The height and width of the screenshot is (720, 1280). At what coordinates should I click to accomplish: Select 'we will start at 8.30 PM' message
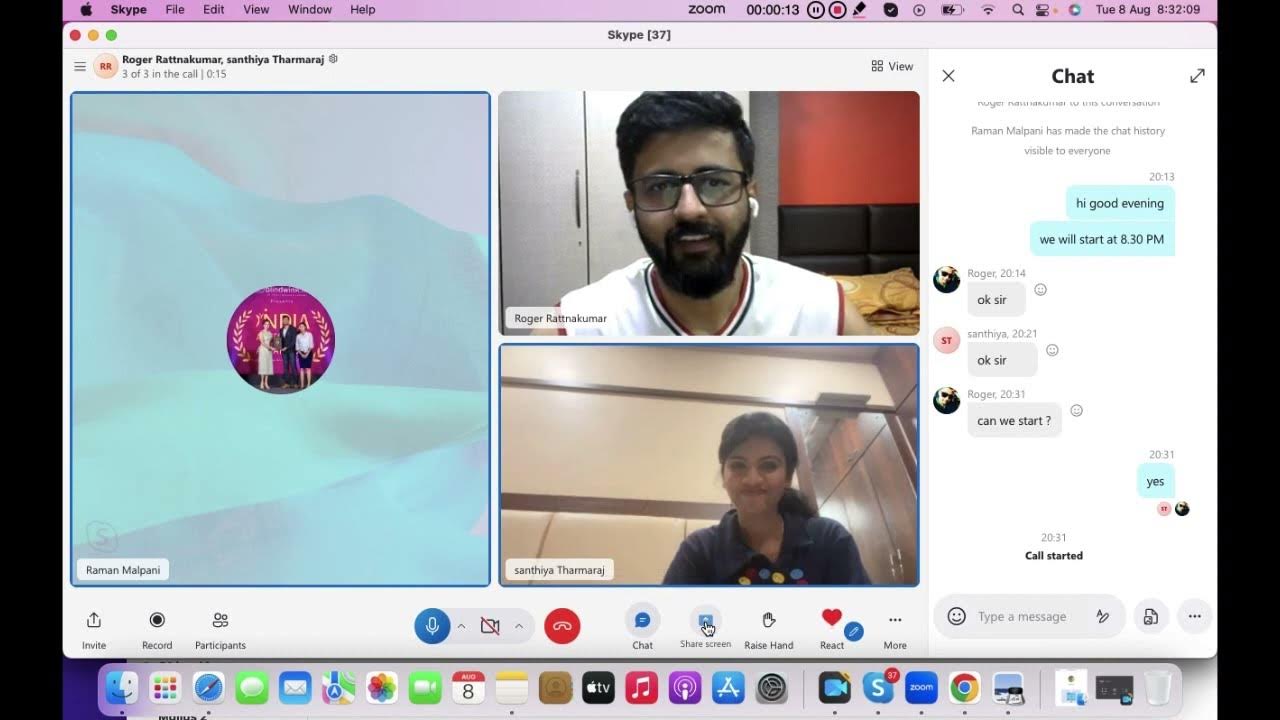1102,239
